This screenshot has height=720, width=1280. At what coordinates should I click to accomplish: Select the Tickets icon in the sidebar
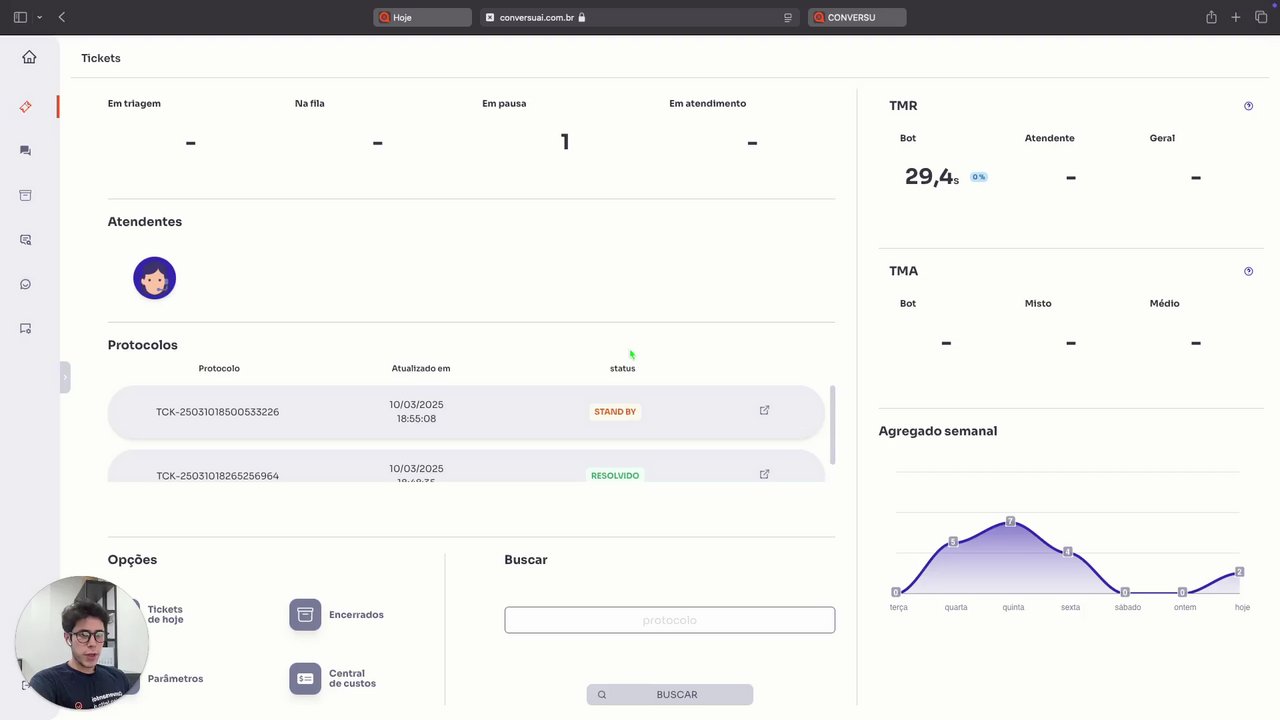click(26, 107)
